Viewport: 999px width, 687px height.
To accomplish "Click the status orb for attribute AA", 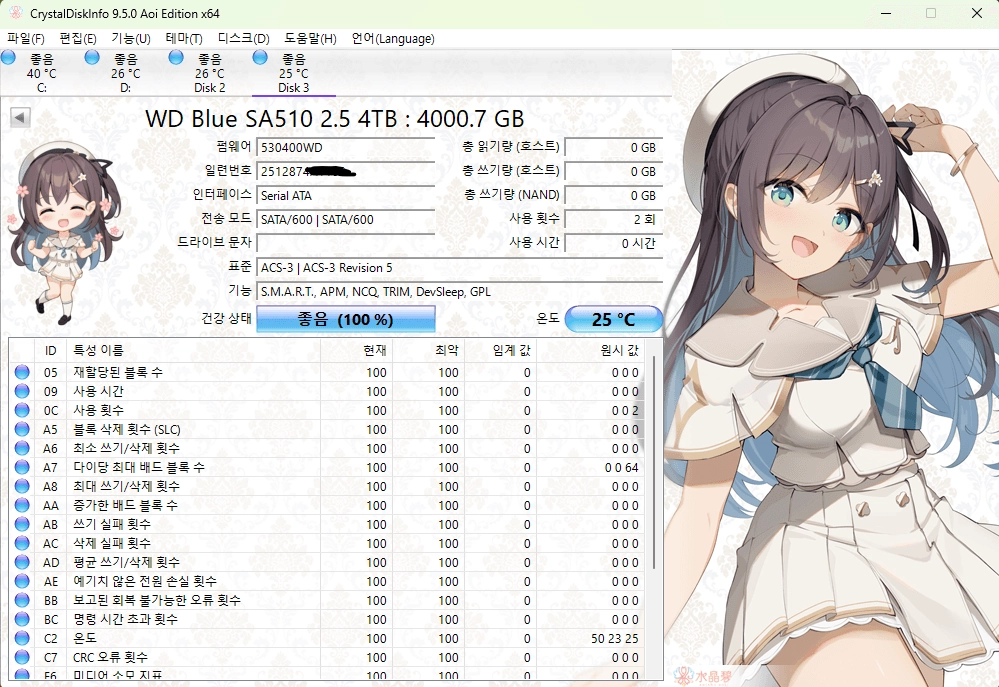I will point(22,505).
